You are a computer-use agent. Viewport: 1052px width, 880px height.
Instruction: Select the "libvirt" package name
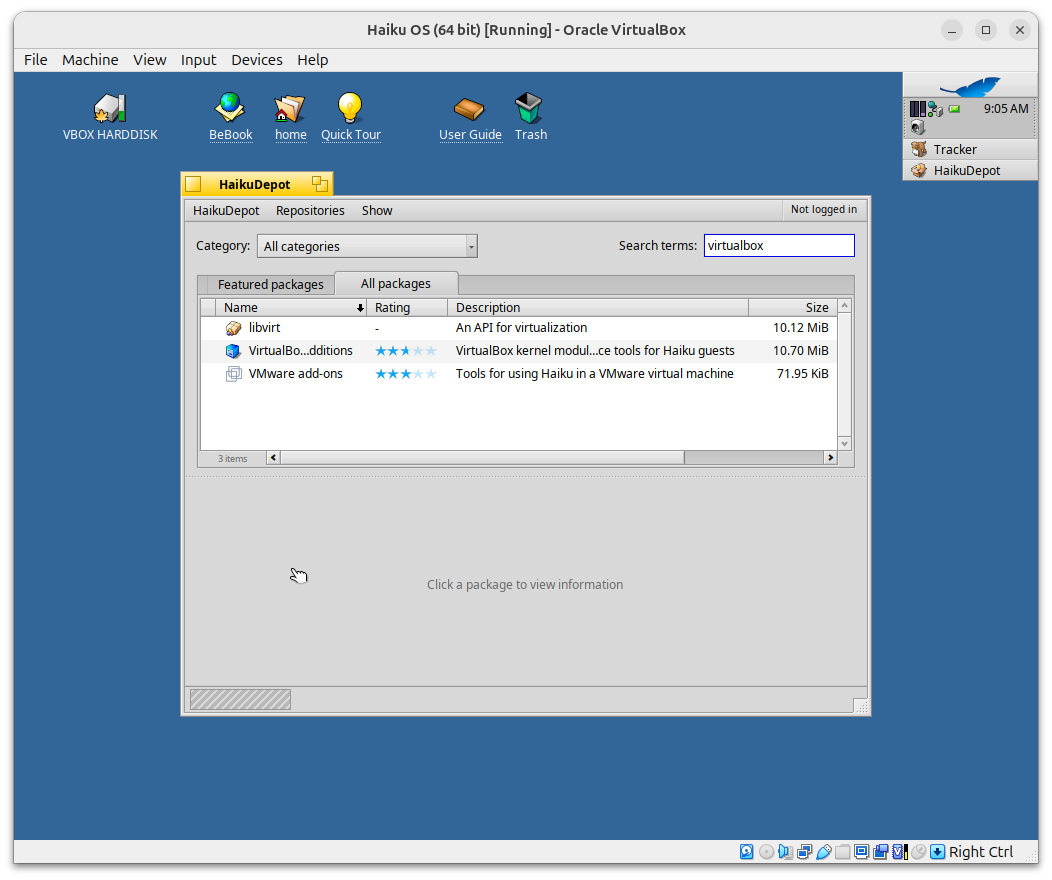pos(264,328)
